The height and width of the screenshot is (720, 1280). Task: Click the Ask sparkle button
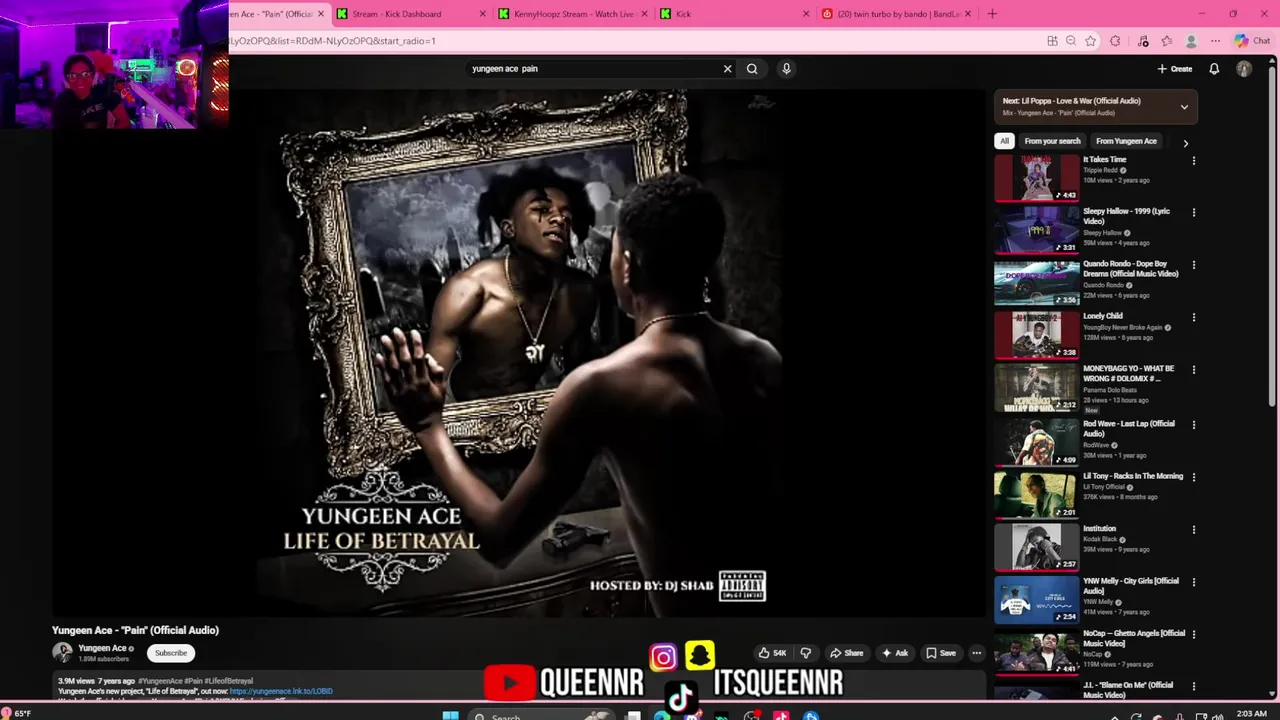(894, 653)
